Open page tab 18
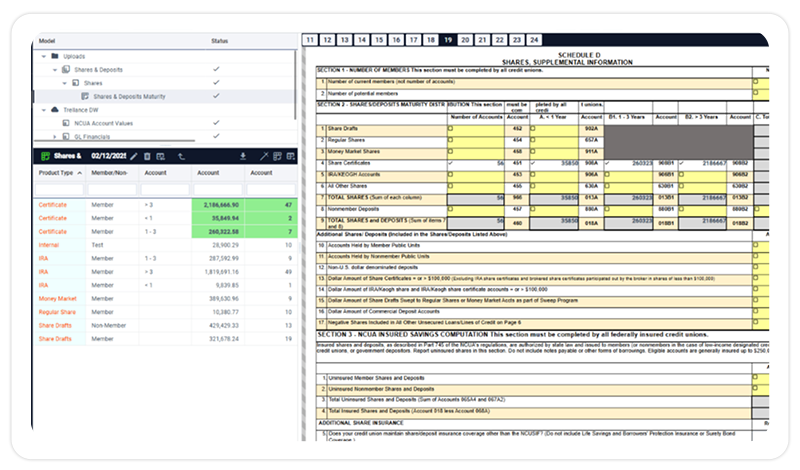The height and width of the screenshot is (470, 800). pyautogui.click(x=431, y=40)
